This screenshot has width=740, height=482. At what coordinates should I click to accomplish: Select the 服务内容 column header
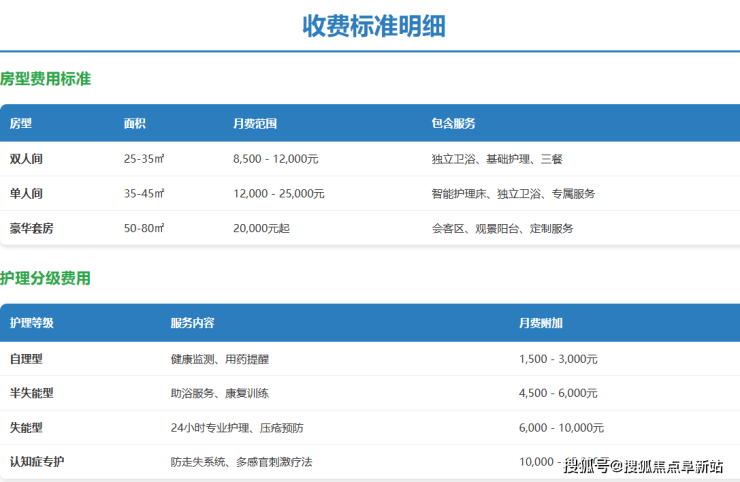pos(192,323)
